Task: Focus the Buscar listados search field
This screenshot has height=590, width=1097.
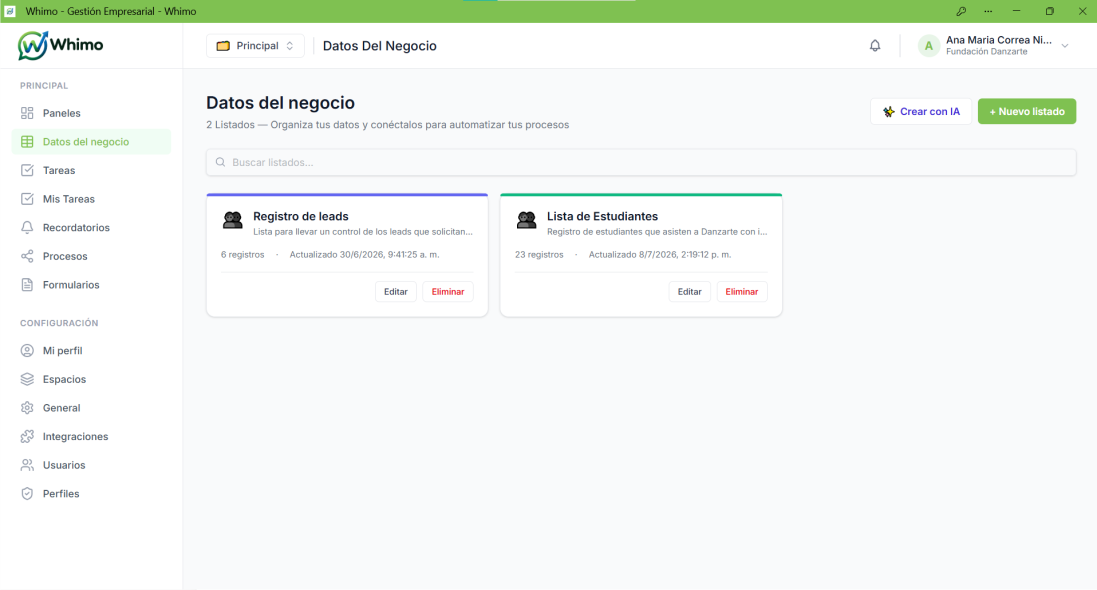Action: pos(641,162)
